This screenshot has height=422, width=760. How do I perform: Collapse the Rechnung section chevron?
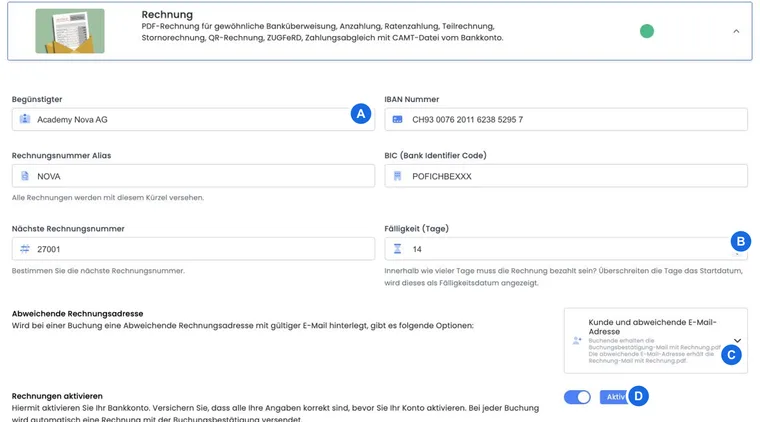click(x=736, y=31)
